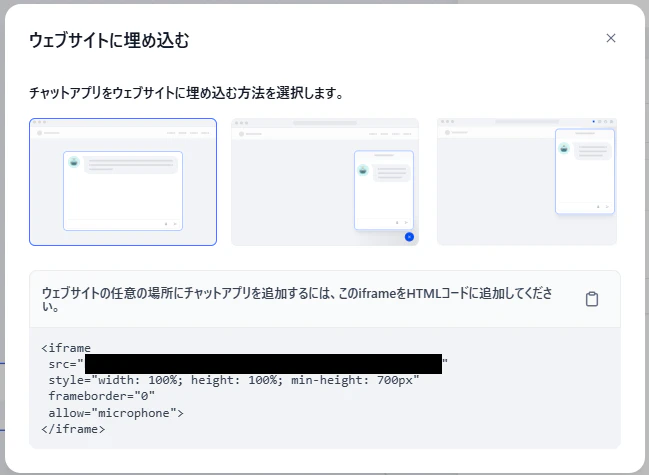The image size is (649, 475).
Task: Click the robot avatar in the third preview
Action: (564, 148)
